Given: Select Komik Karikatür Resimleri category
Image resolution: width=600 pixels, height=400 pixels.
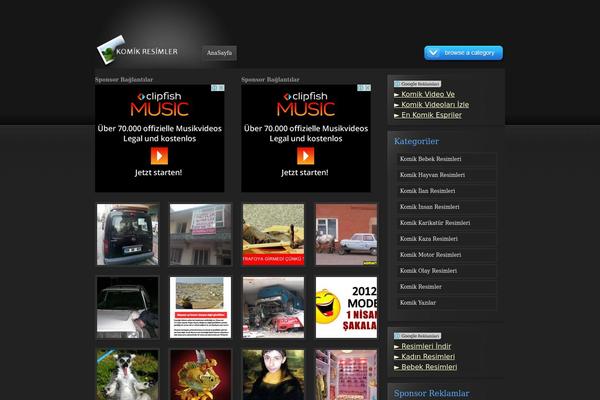Looking at the screenshot, I should pos(446,223).
